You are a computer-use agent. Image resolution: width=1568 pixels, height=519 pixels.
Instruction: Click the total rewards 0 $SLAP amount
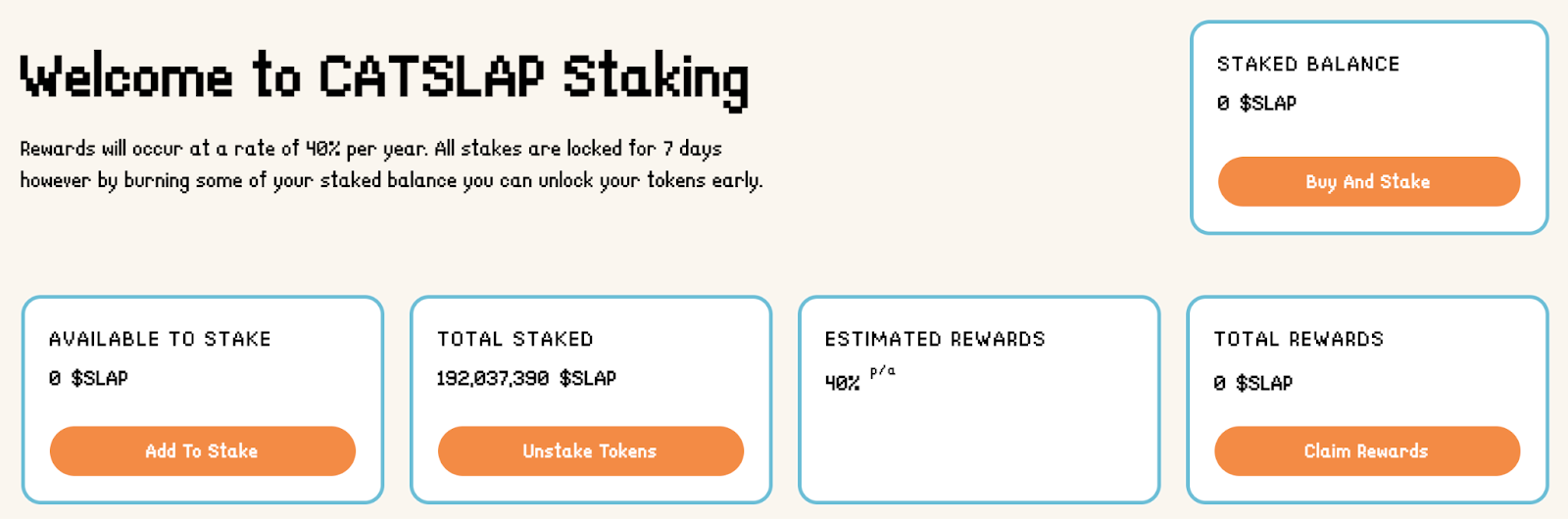(x=1252, y=383)
